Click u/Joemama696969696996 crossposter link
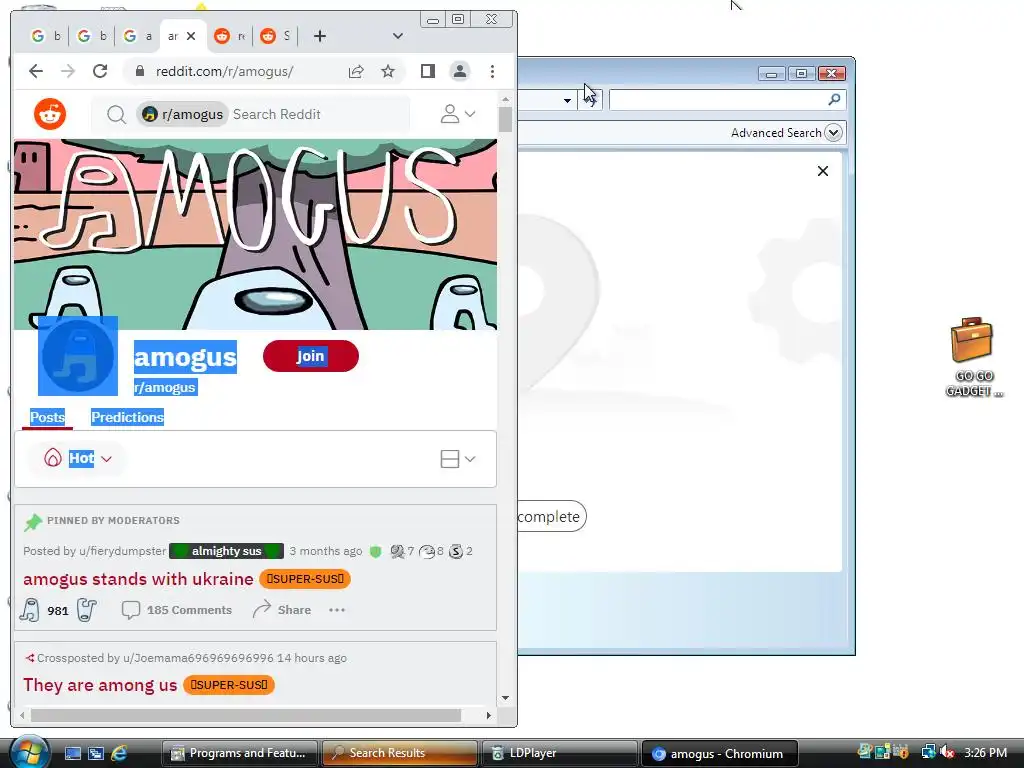This screenshot has width=1024, height=768. click(198, 658)
